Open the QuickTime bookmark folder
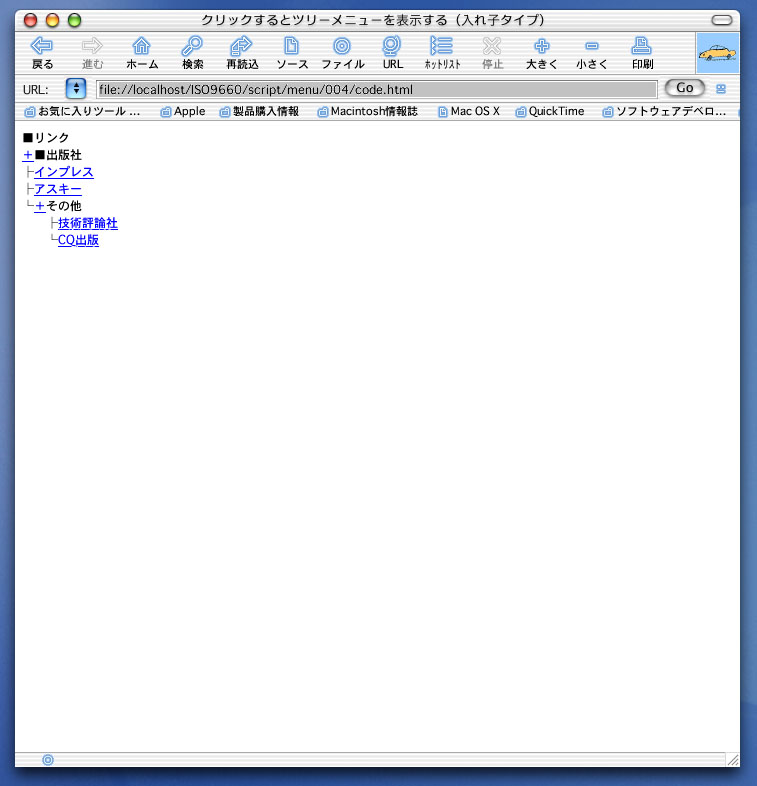This screenshot has height=786, width=757. coord(550,111)
